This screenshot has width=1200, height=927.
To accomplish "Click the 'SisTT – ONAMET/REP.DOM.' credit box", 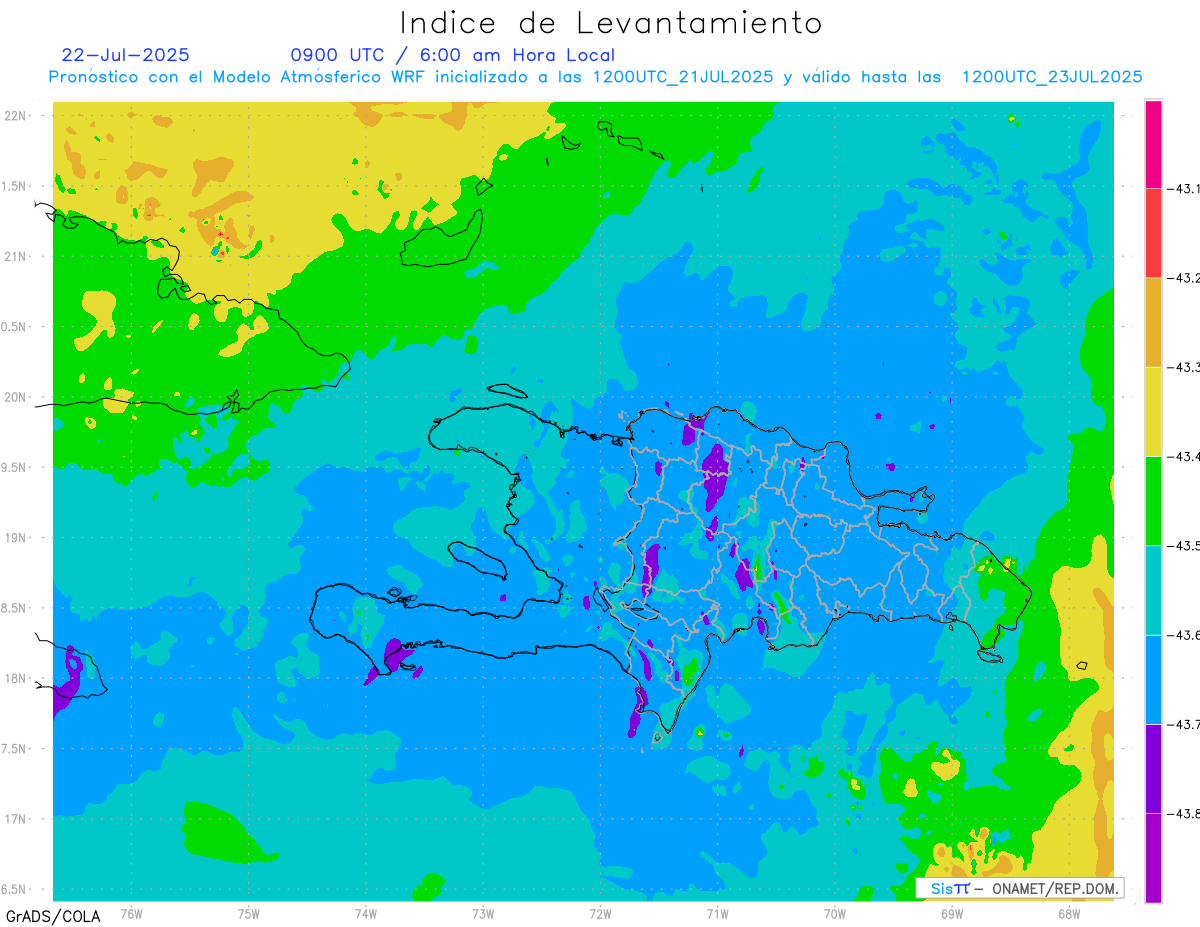I will pos(1020,888).
